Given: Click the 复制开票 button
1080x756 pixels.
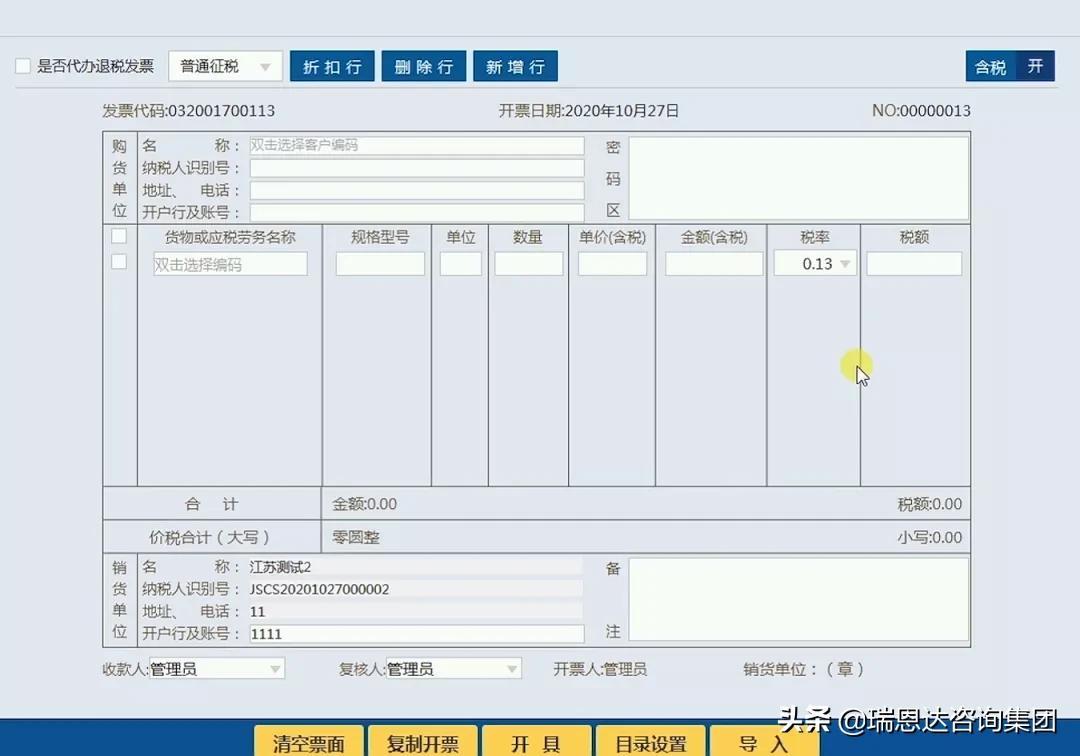Looking at the screenshot, I should click(x=423, y=742).
